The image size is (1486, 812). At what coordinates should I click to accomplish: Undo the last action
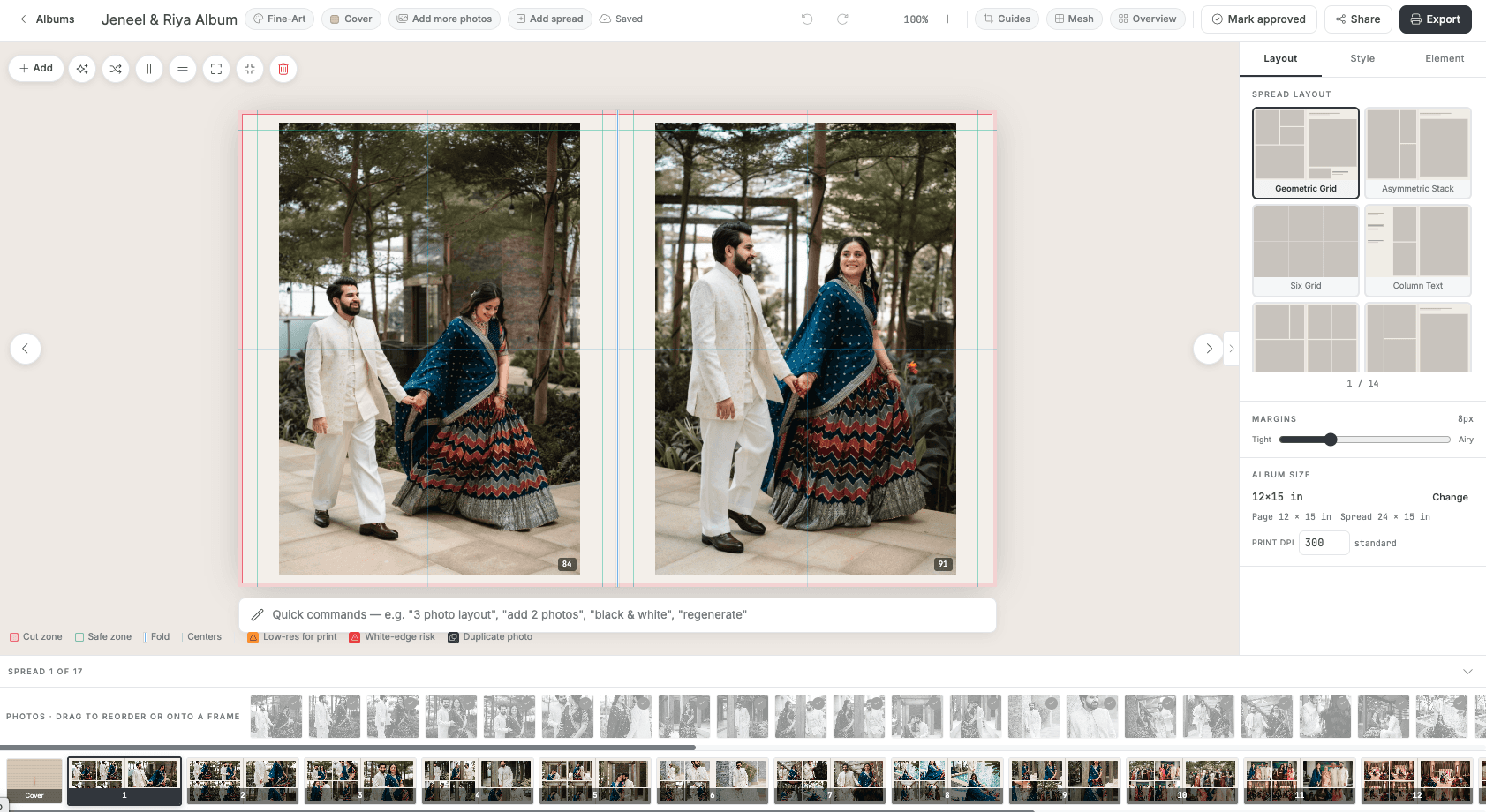click(807, 19)
